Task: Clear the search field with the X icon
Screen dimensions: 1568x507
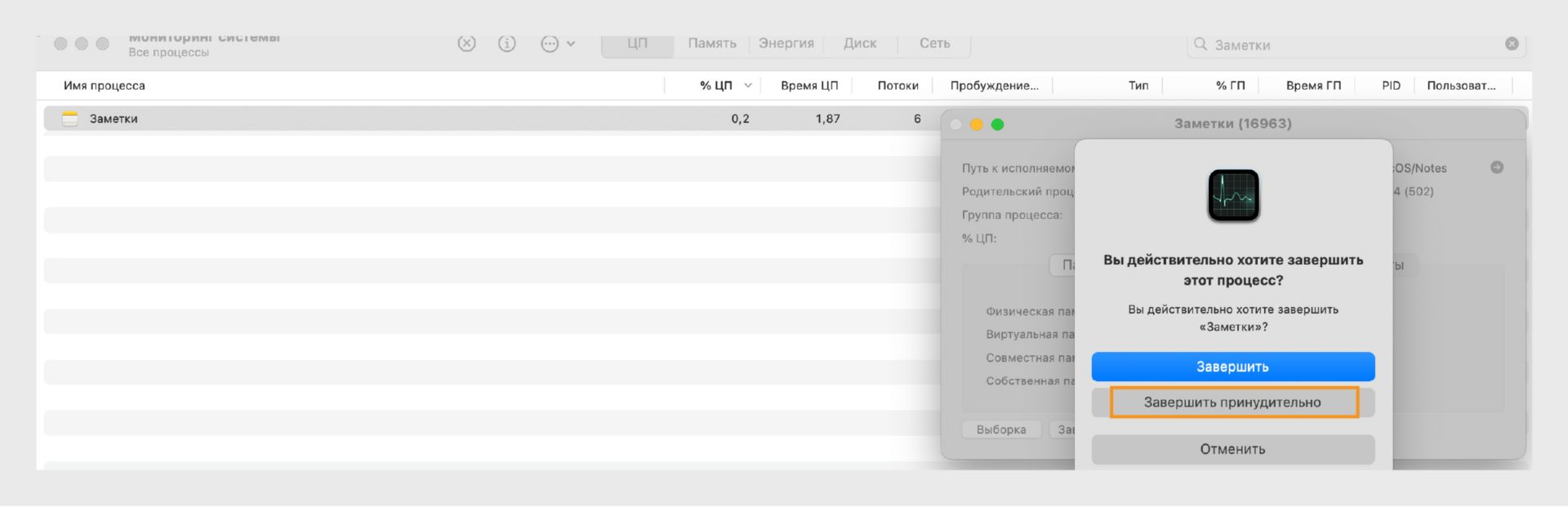Action: point(1512,44)
